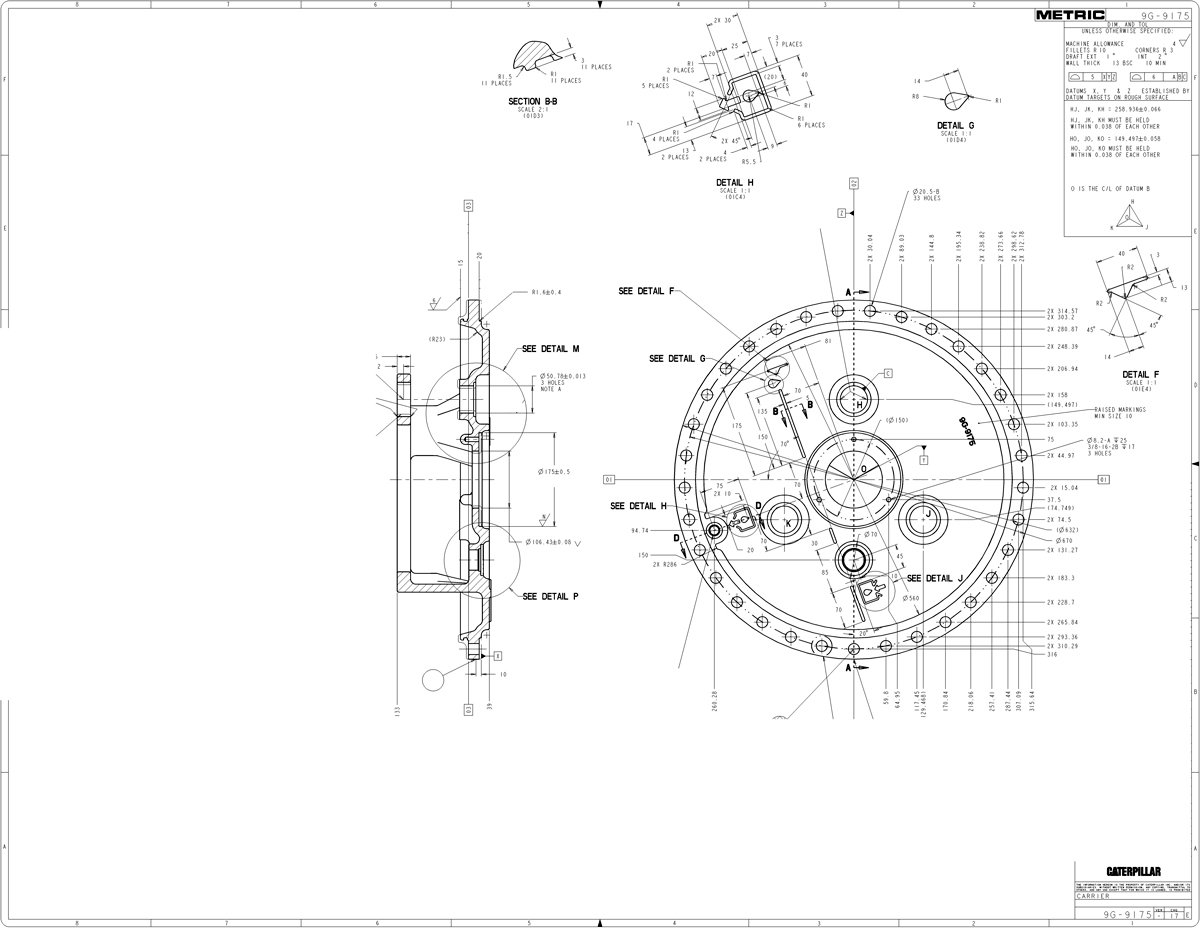Screen dimensions: 1200x928
Task: Click the datum triangle symbol with H
Action: [1132, 213]
